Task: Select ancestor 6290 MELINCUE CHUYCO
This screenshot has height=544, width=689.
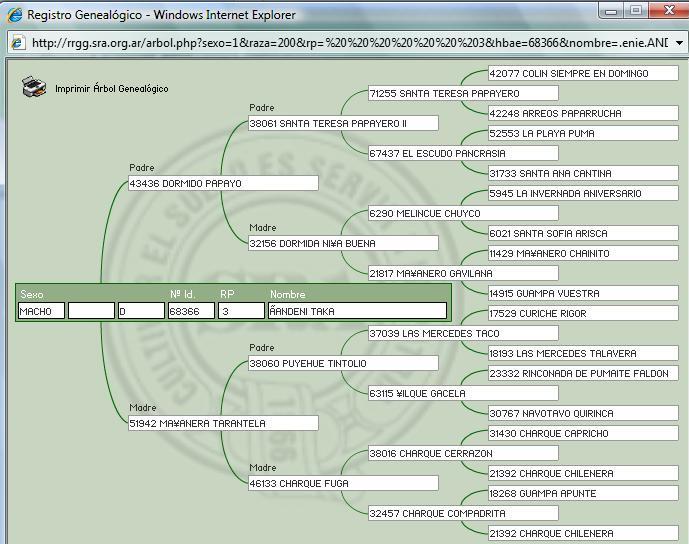Action: point(462,214)
